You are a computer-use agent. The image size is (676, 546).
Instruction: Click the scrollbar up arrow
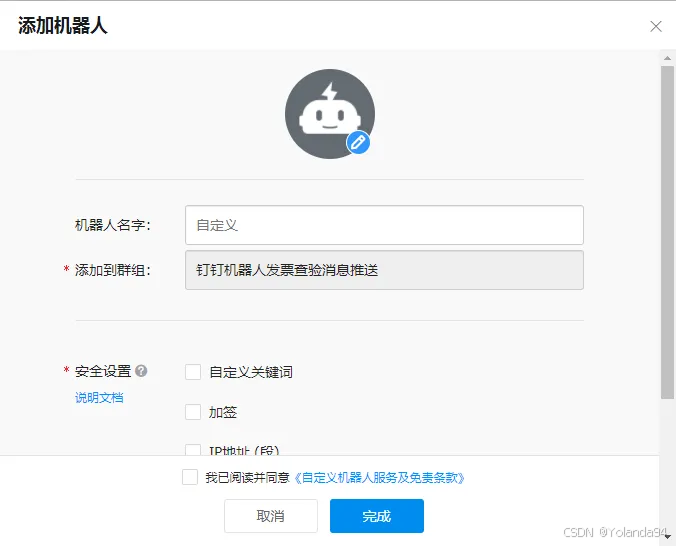pos(667,58)
